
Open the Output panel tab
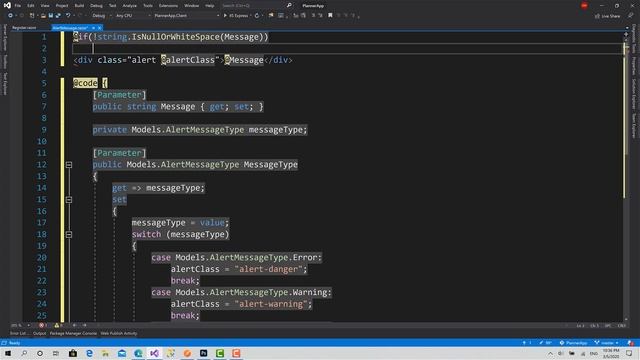coord(39,333)
